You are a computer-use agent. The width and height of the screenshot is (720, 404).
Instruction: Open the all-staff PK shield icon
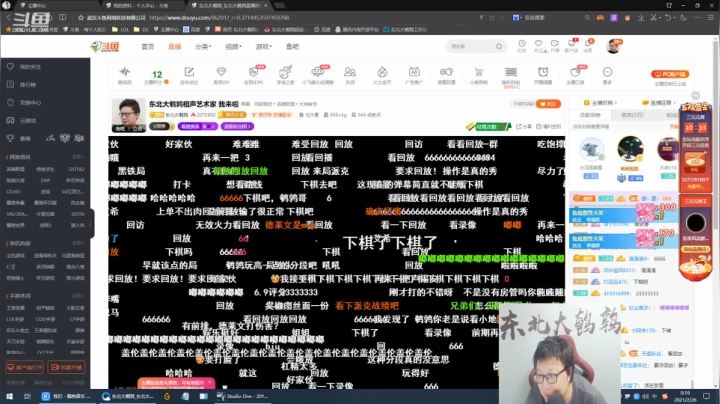click(253, 72)
